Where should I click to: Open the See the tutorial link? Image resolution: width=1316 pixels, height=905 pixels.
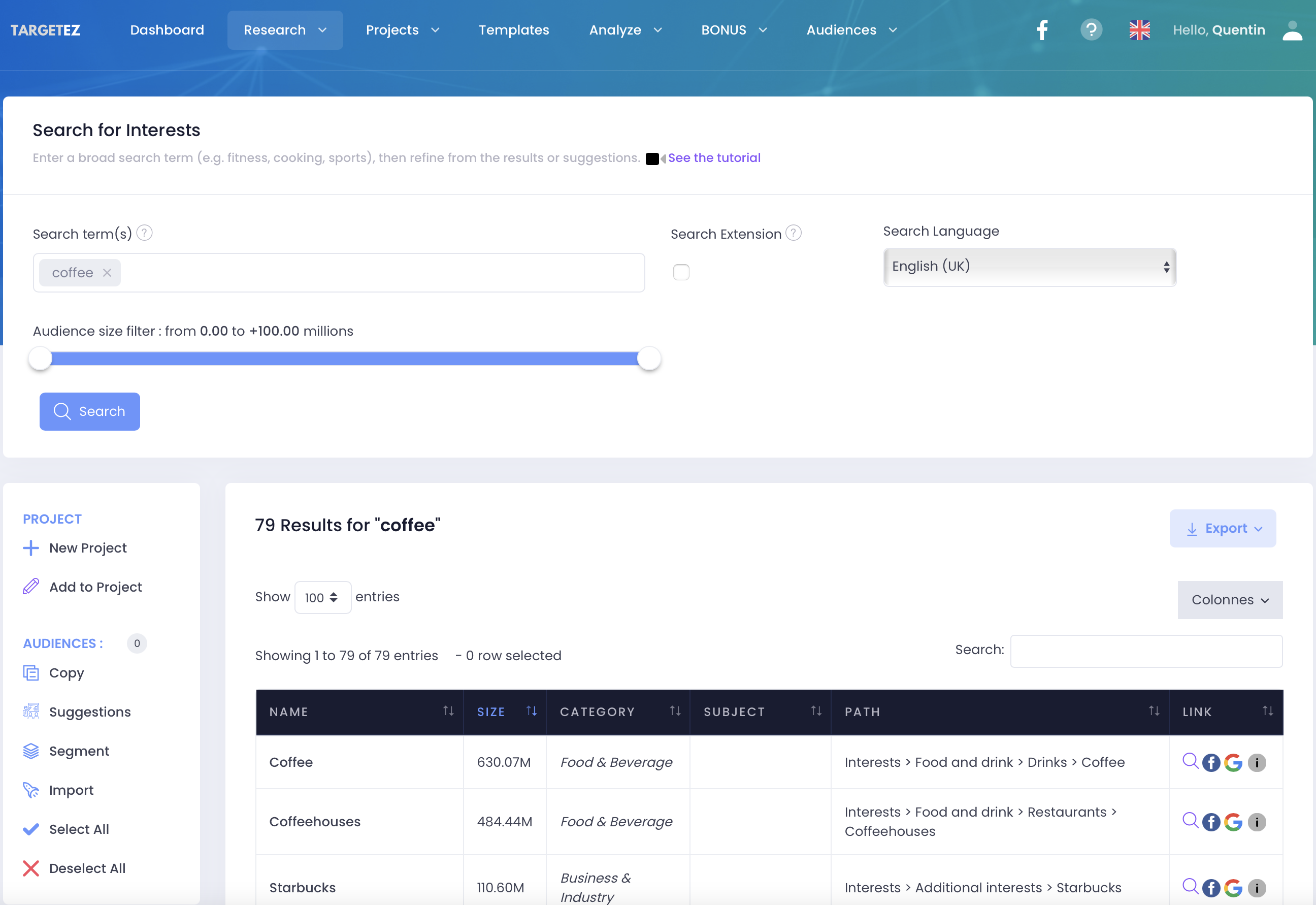[713, 157]
